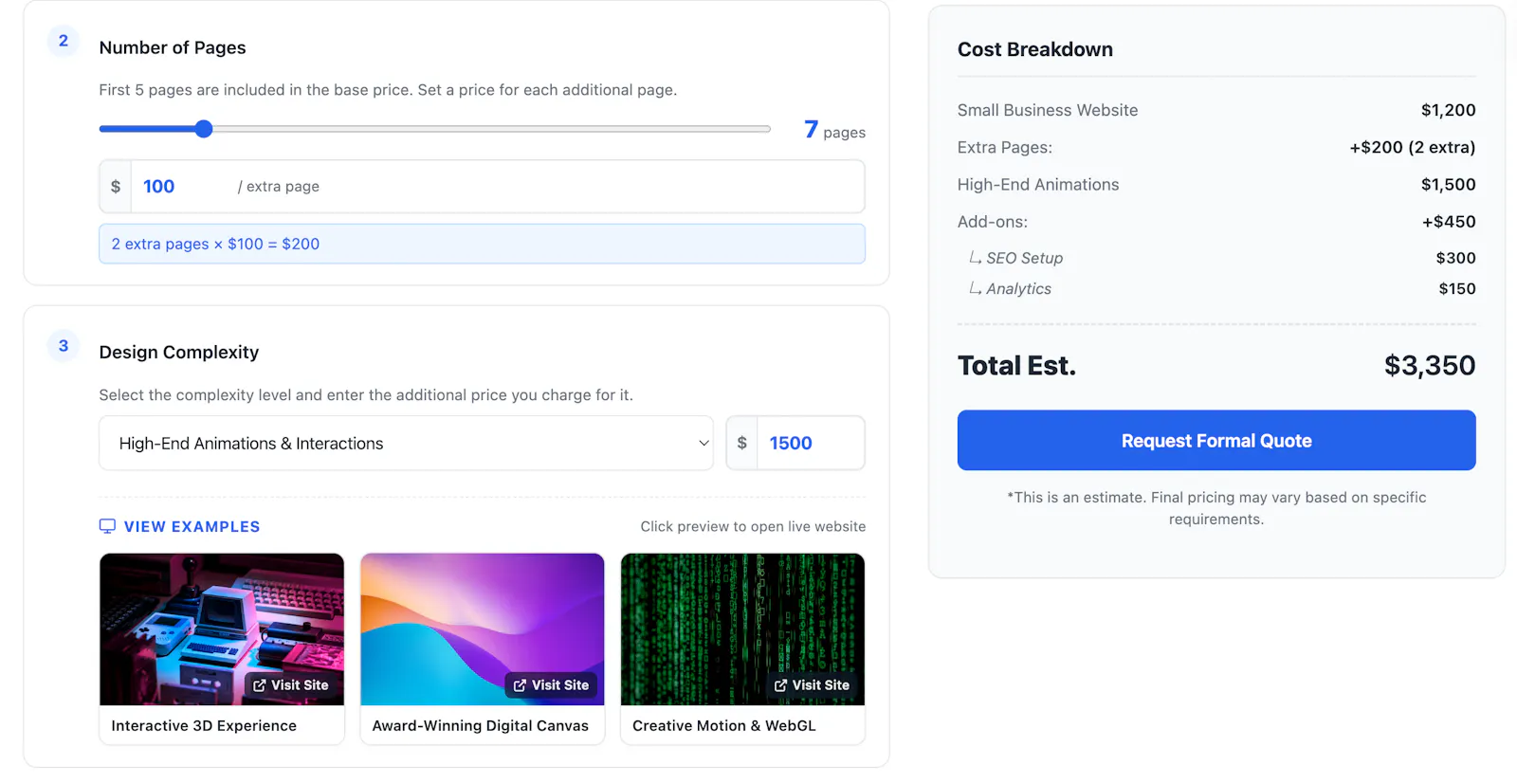
Task: Edit the design complexity price 1500 field
Action: (x=795, y=443)
